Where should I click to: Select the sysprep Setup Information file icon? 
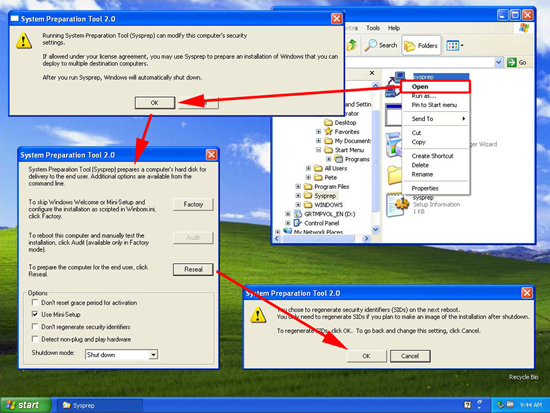(396, 205)
